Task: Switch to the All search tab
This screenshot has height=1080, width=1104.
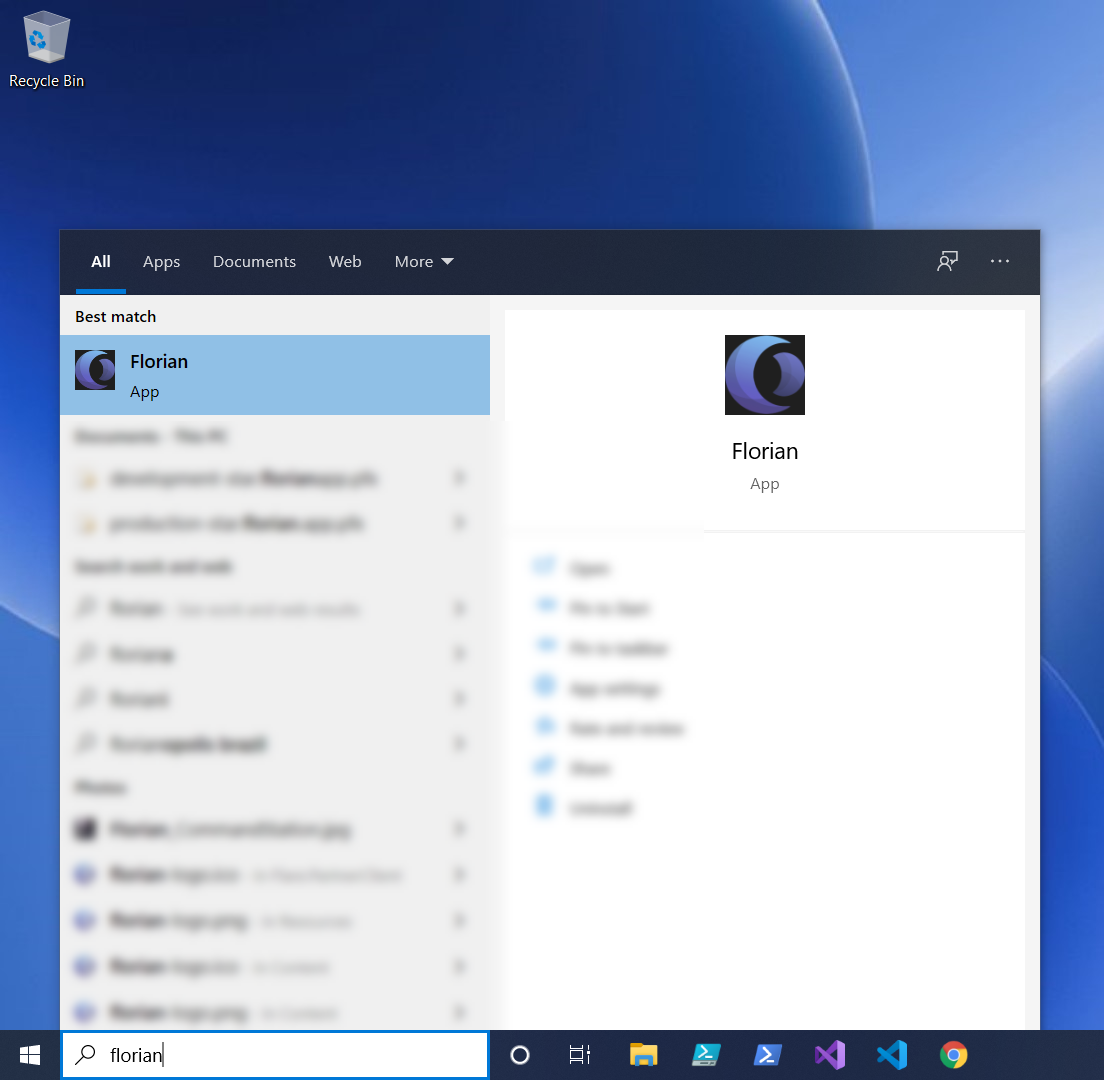Action: pos(101,261)
